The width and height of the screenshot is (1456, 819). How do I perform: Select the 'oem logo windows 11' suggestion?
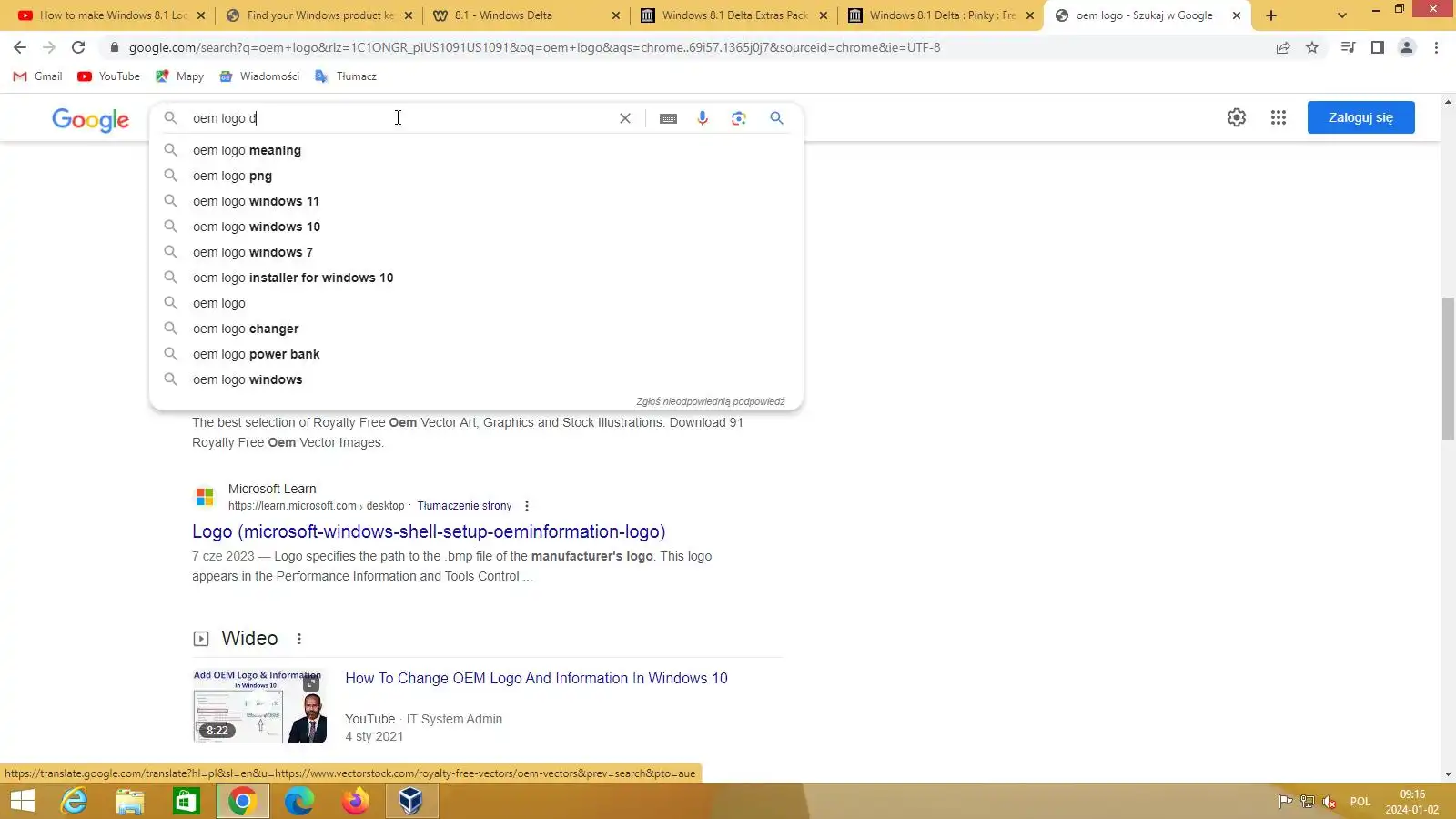click(476, 201)
